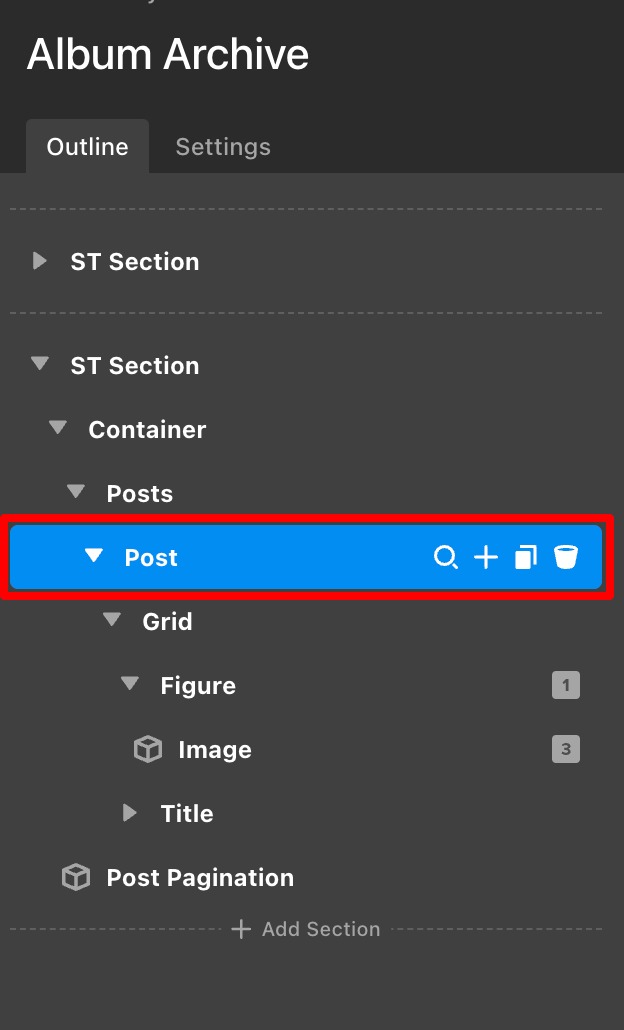Click the plus icon on Post row
The height and width of the screenshot is (1030, 624).
(485, 557)
